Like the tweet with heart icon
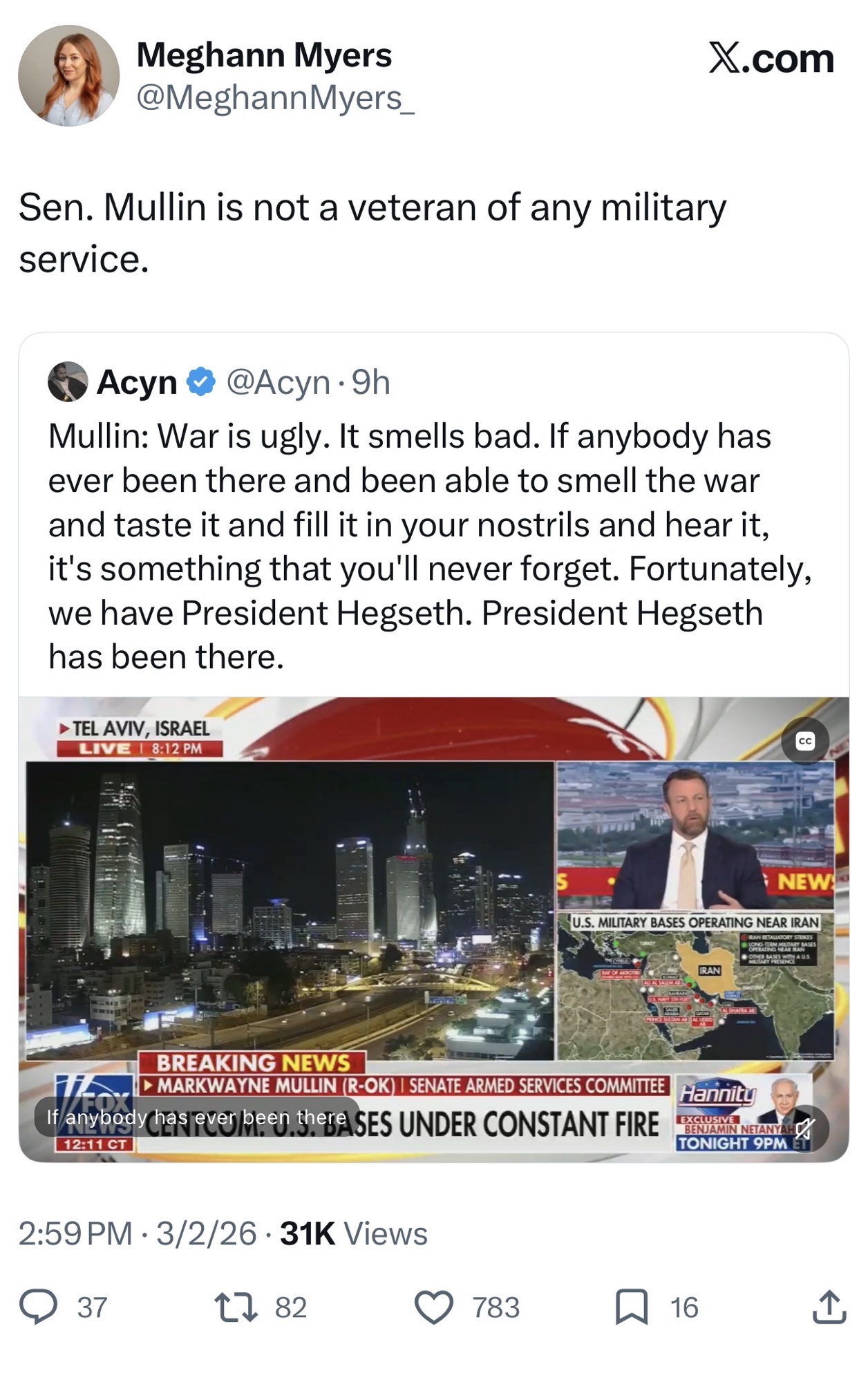 (x=433, y=1307)
